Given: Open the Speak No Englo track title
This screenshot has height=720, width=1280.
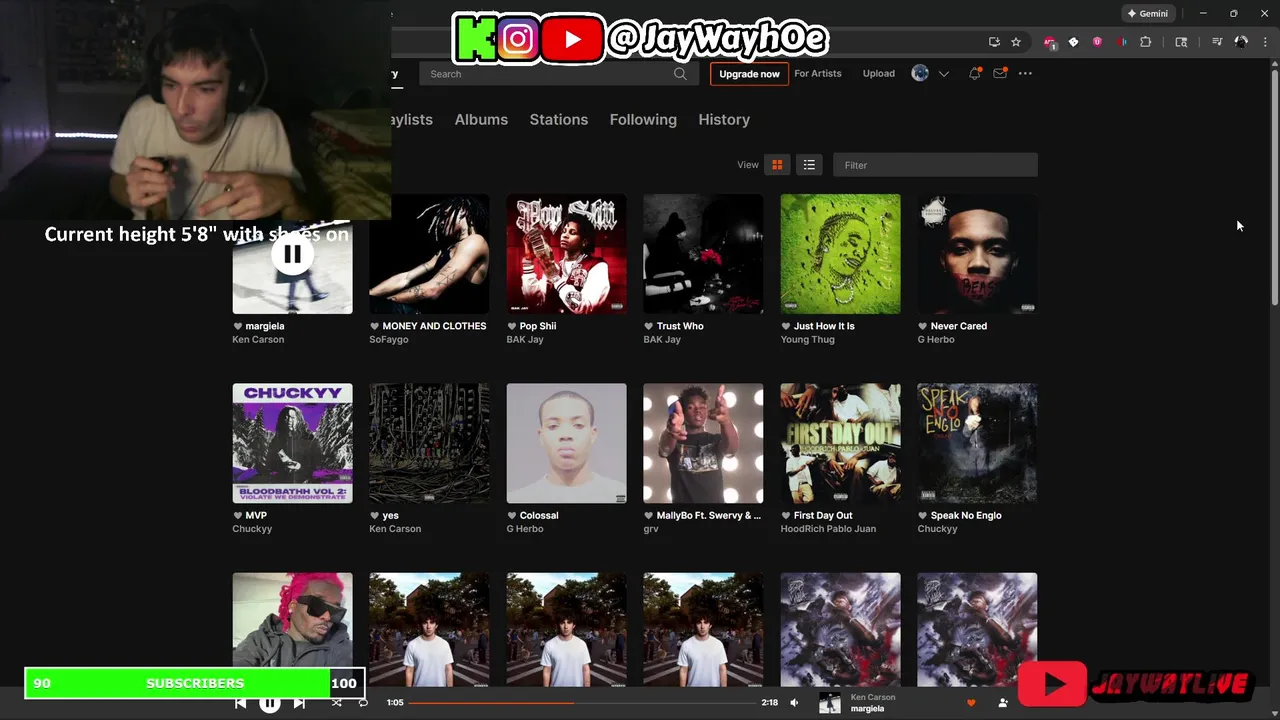Looking at the screenshot, I should click(x=966, y=515).
